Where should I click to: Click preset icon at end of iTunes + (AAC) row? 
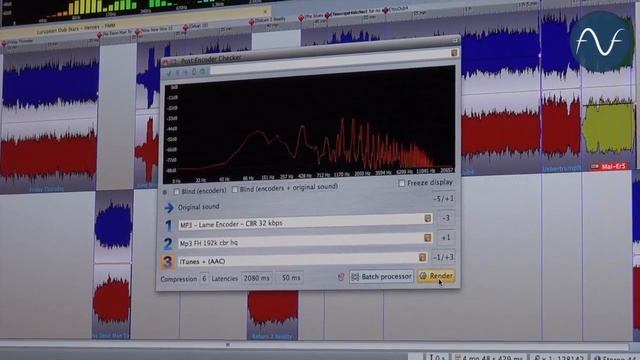[422, 257]
